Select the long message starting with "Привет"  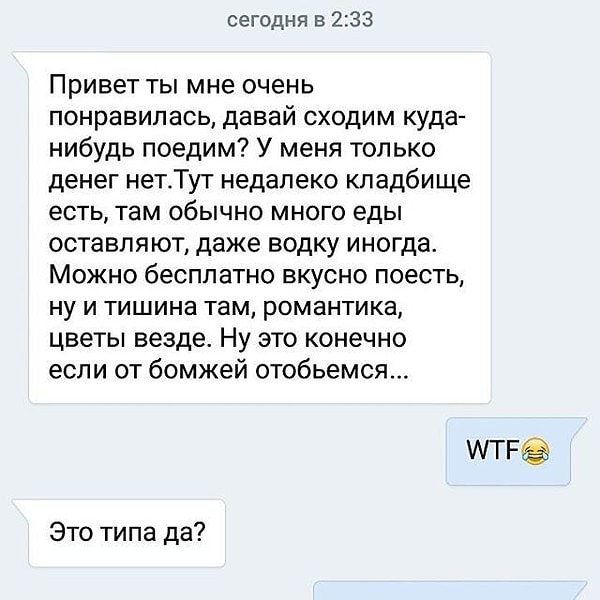pos(255,227)
